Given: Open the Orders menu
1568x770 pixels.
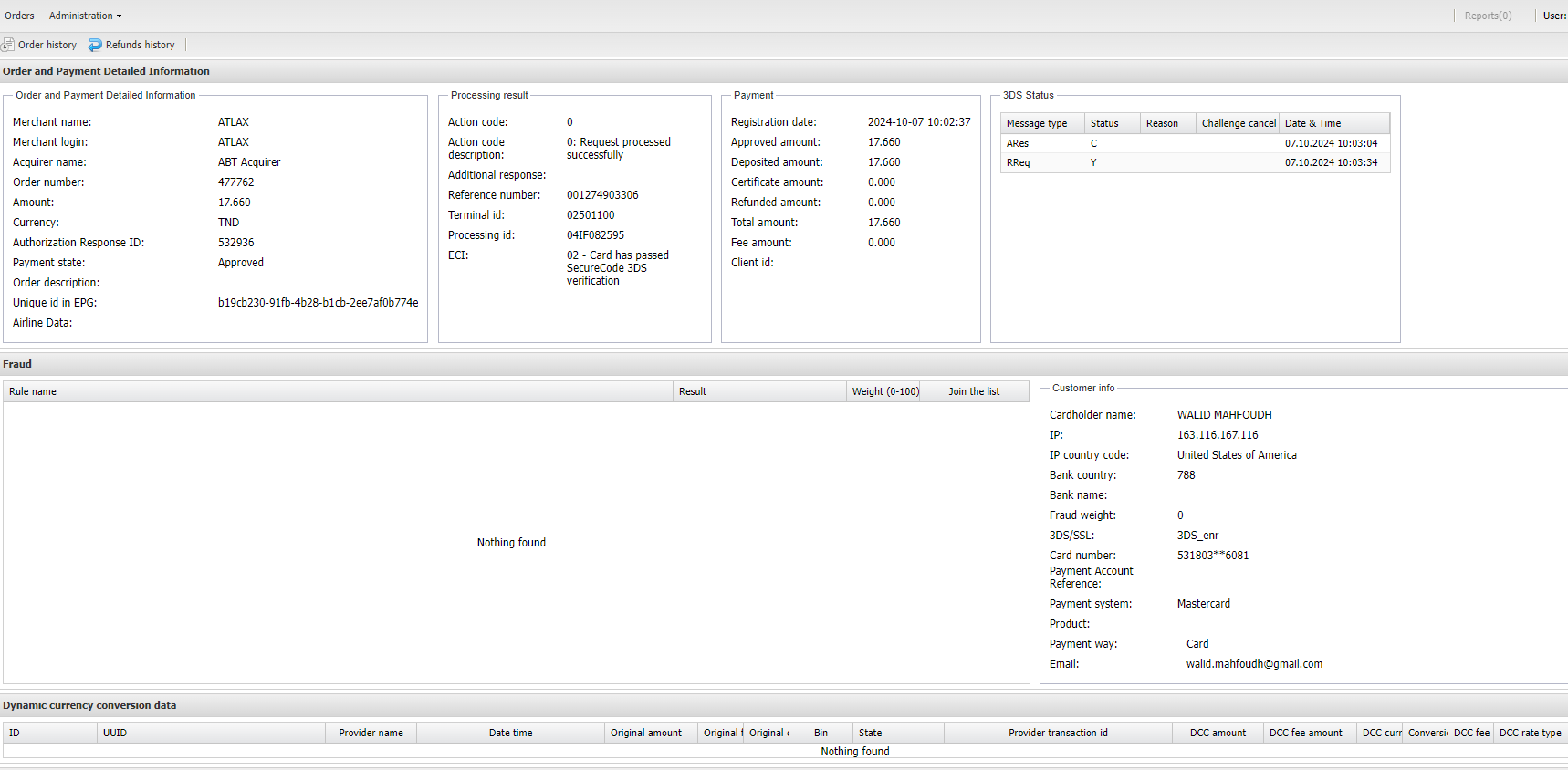Looking at the screenshot, I should click(x=19, y=16).
